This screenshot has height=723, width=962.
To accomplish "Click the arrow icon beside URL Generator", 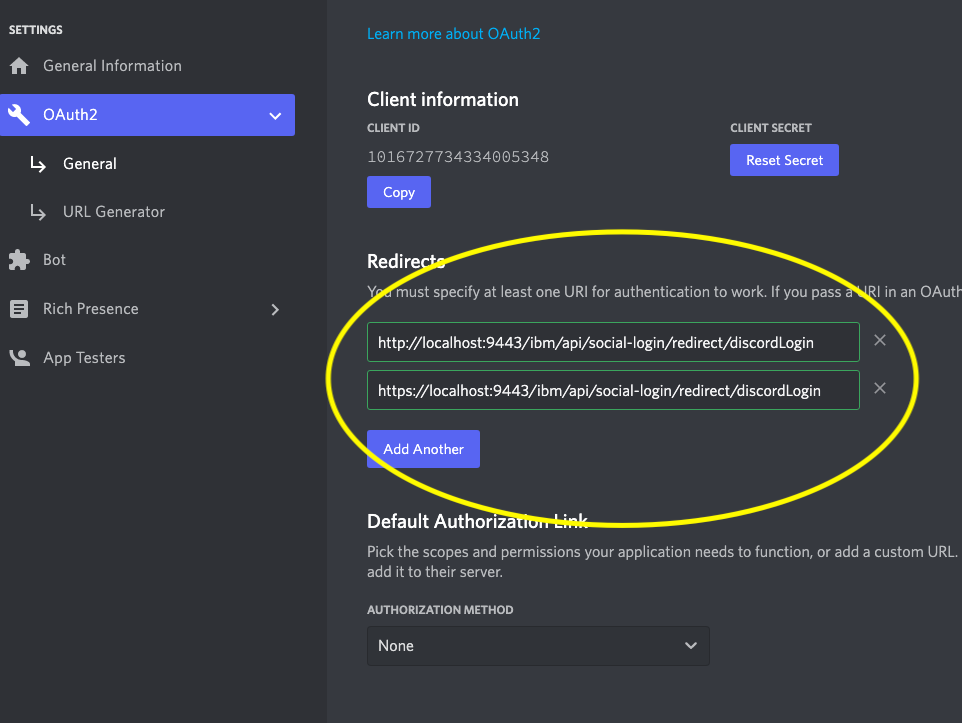I will click(x=39, y=212).
